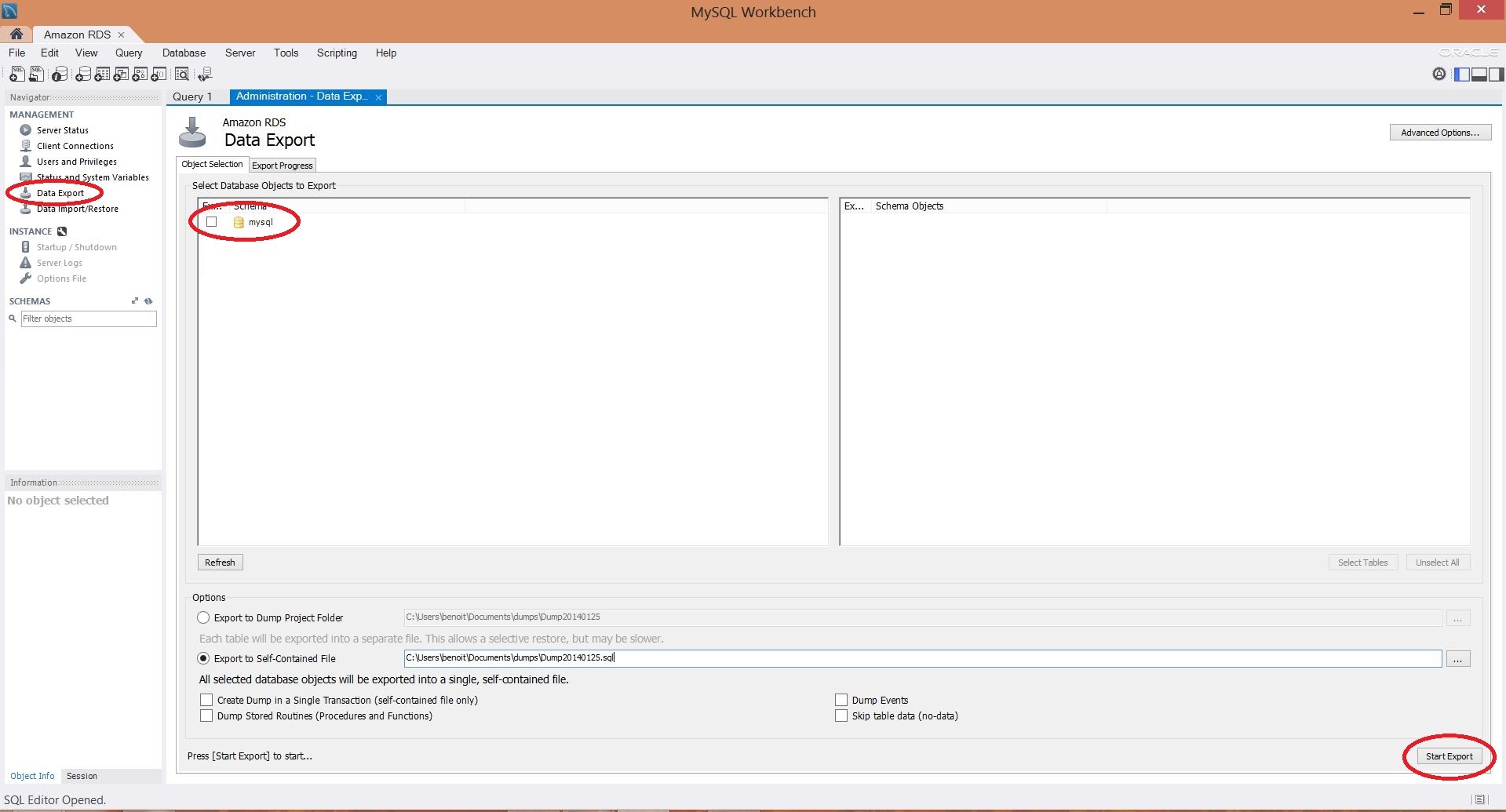
Task: Enable Create Dump in a Single Transaction
Action: click(x=206, y=700)
